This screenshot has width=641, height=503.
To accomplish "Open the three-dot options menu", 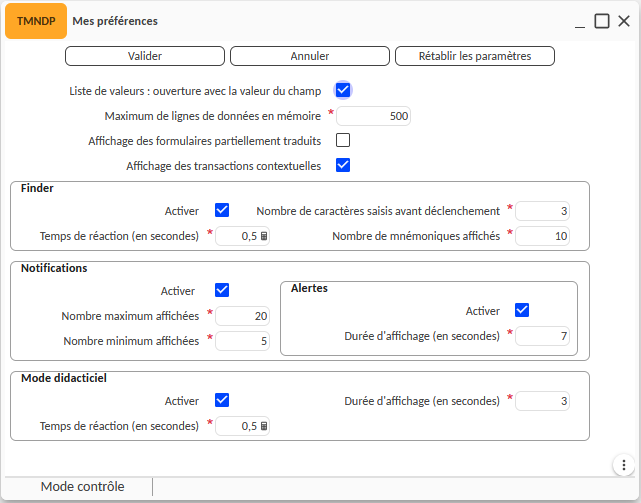I will [x=621, y=464].
